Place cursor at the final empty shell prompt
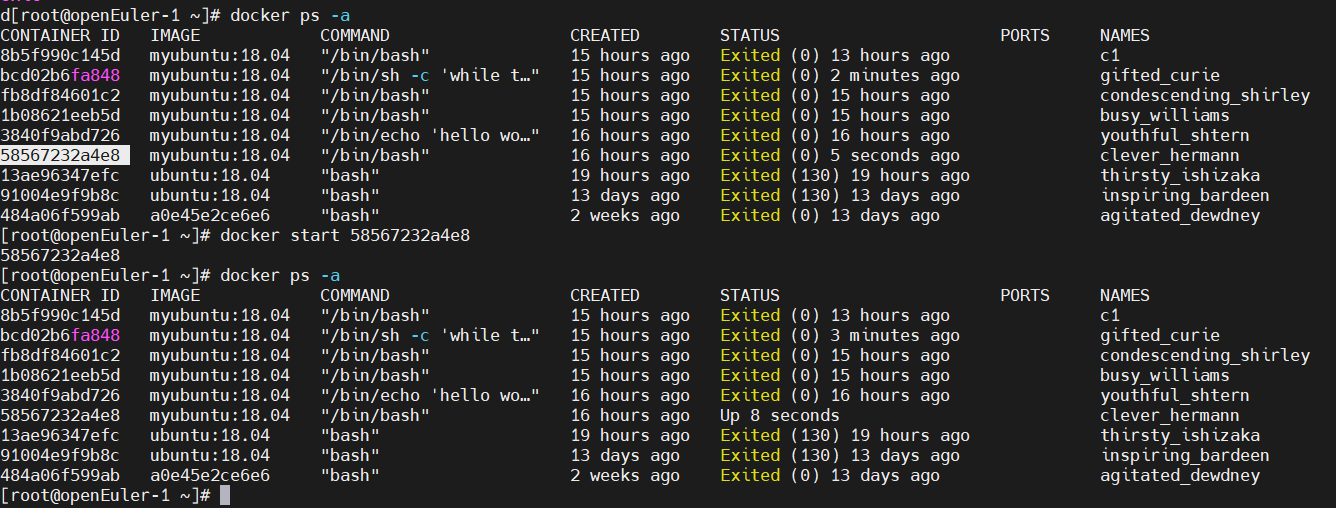The image size is (1336, 508). (225, 495)
